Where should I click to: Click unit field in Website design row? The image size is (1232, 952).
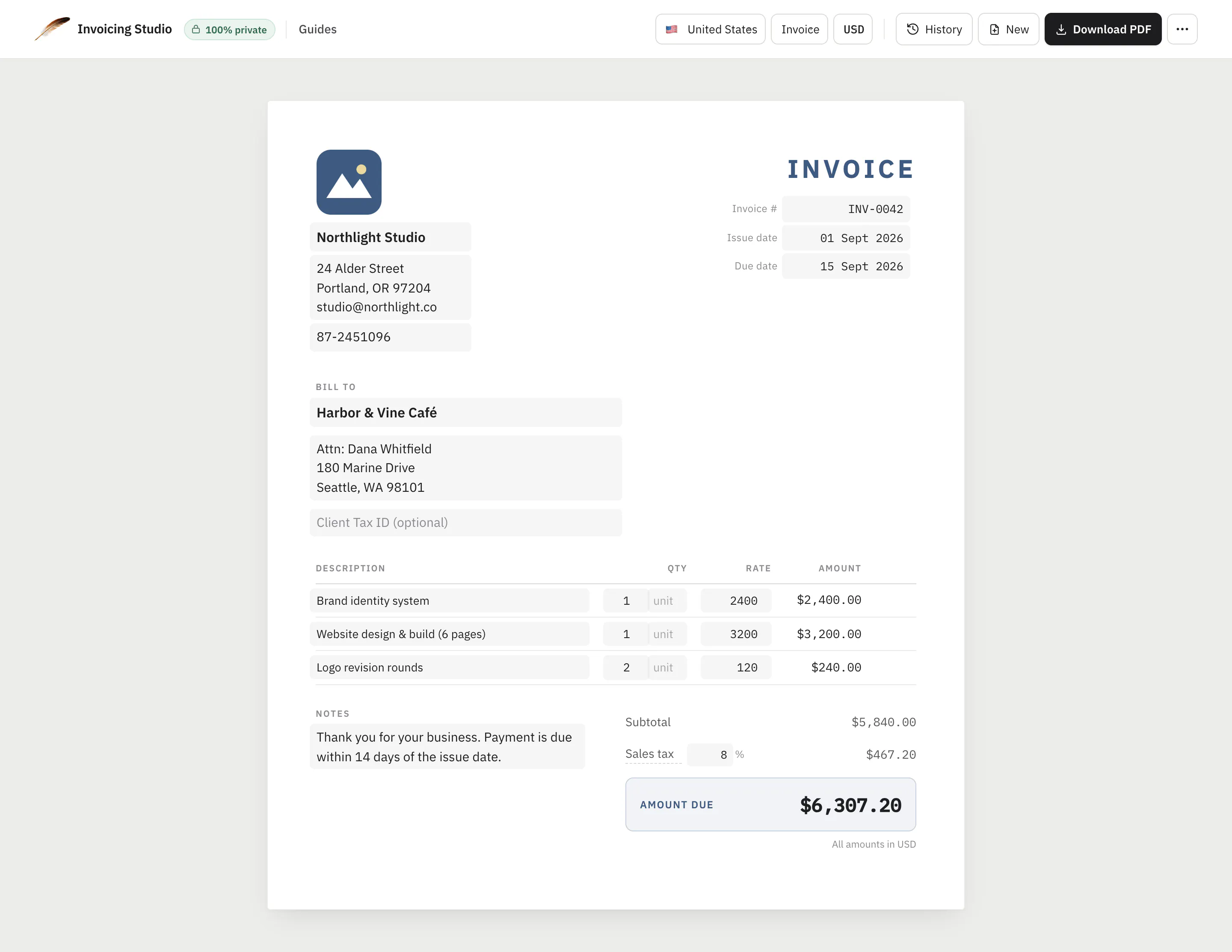[667, 634]
